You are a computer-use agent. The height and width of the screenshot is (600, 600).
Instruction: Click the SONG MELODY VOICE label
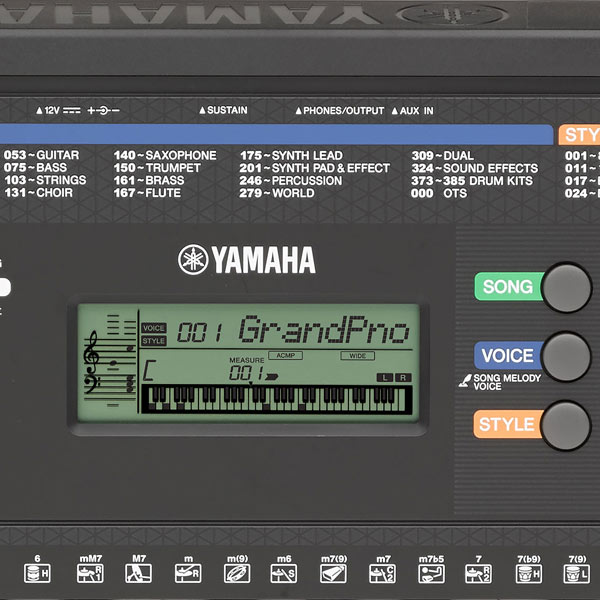click(507, 382)
